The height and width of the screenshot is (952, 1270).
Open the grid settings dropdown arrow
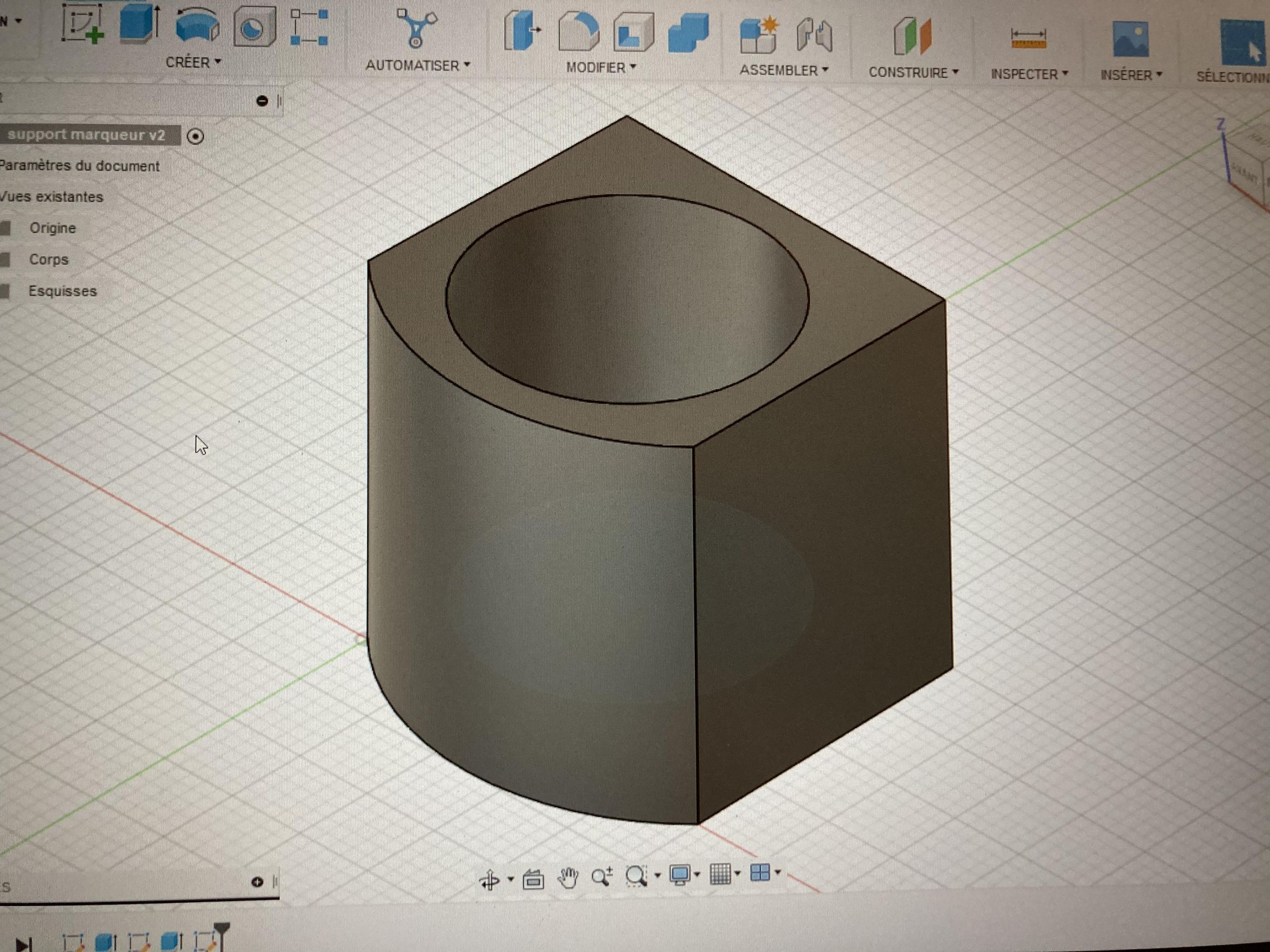[x=737, y=874]
